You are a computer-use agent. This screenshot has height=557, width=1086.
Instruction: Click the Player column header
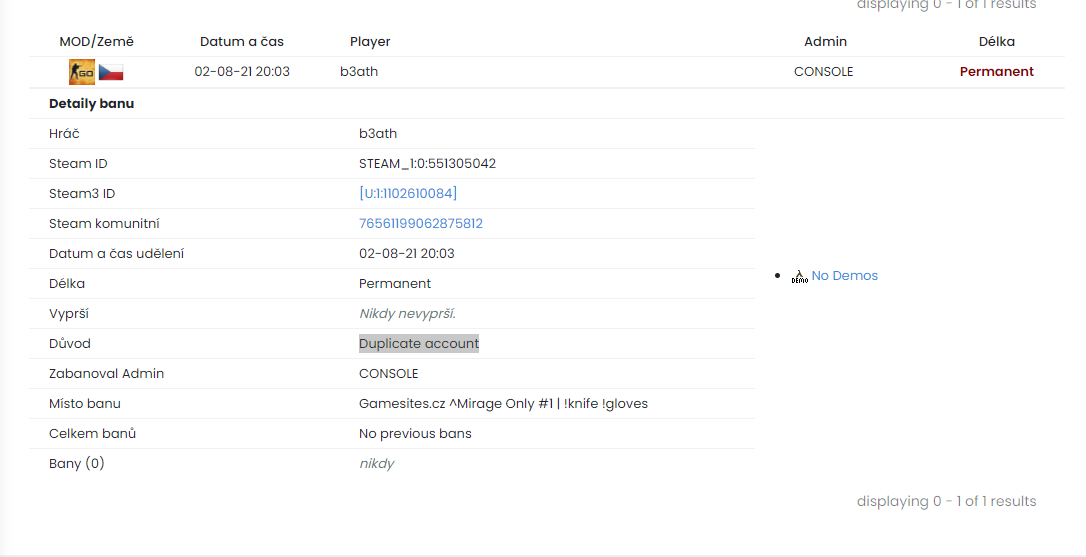coord(370,41)
